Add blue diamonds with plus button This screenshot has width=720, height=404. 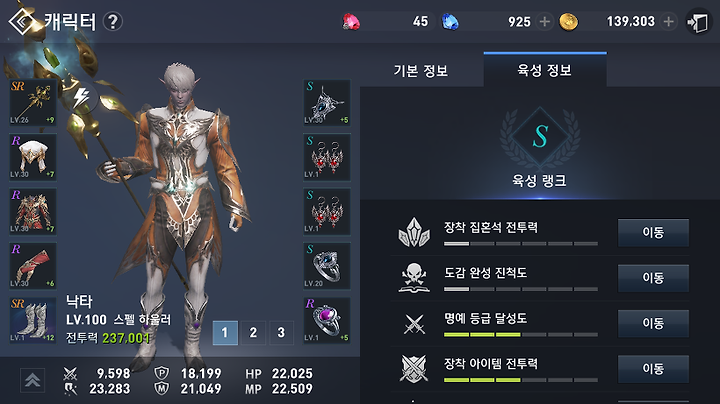pos(545,22)
